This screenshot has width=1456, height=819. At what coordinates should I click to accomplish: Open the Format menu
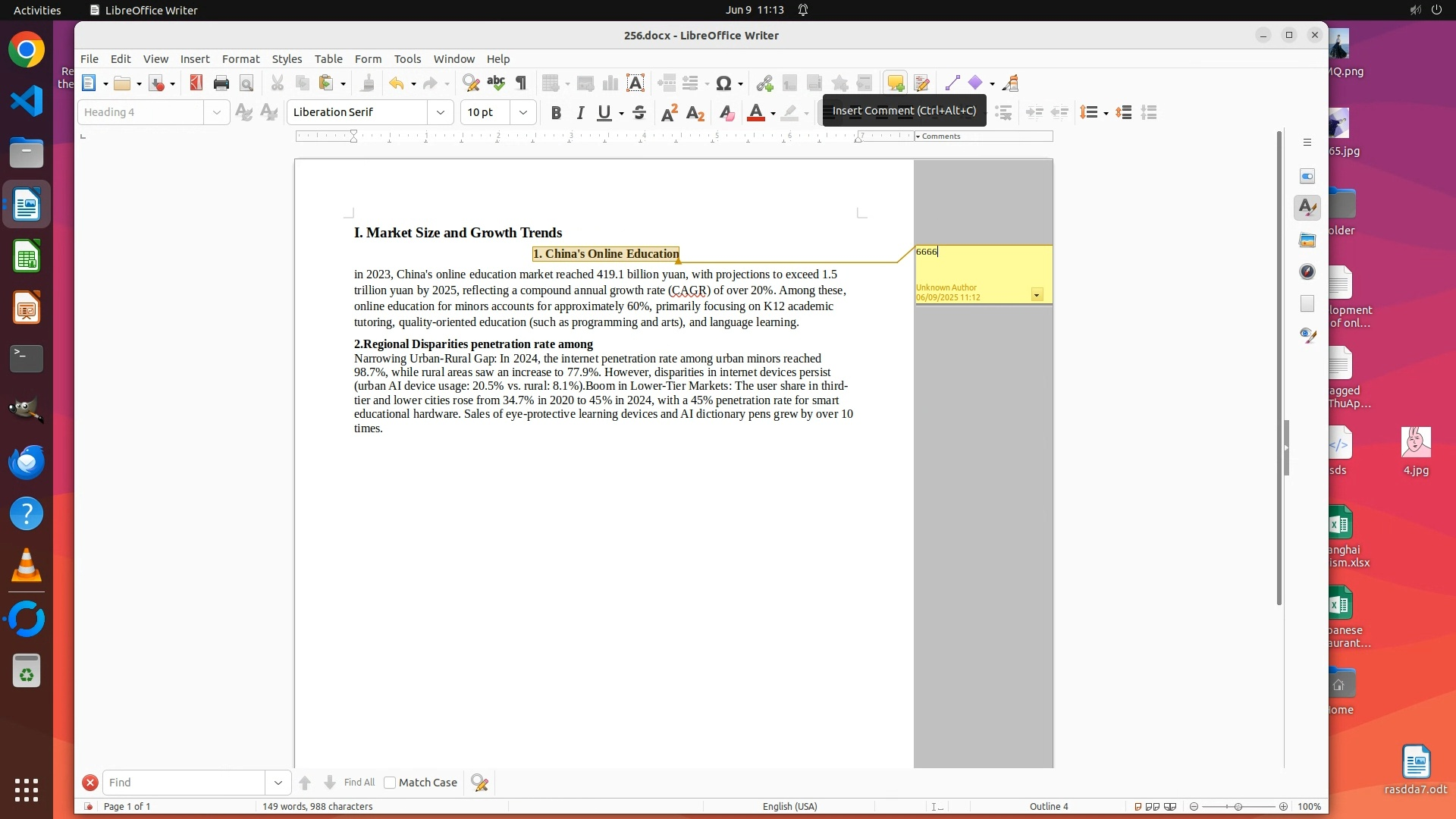pos(240,59)
